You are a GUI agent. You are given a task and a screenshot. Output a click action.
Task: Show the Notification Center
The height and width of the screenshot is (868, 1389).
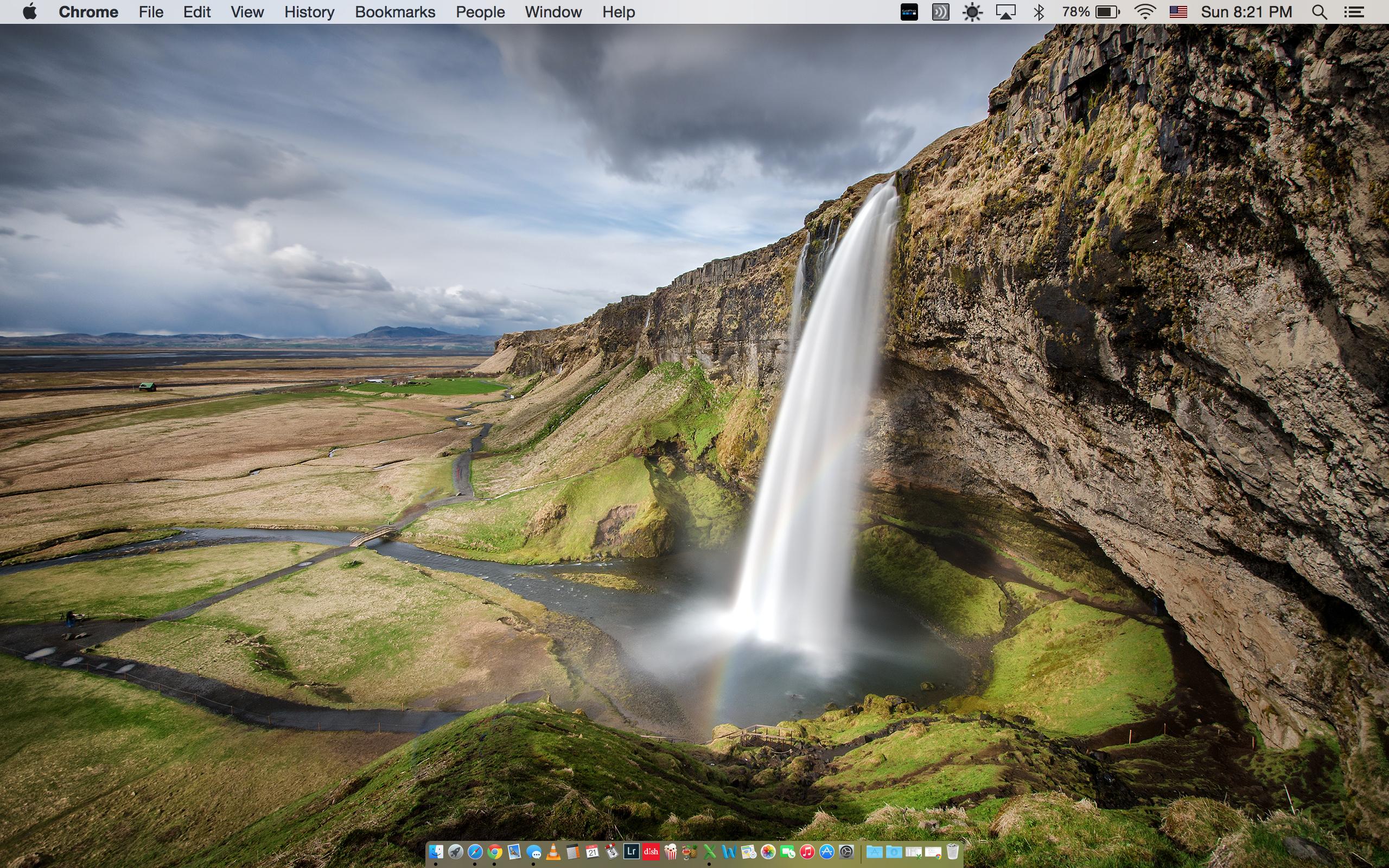coord(1354,12)
